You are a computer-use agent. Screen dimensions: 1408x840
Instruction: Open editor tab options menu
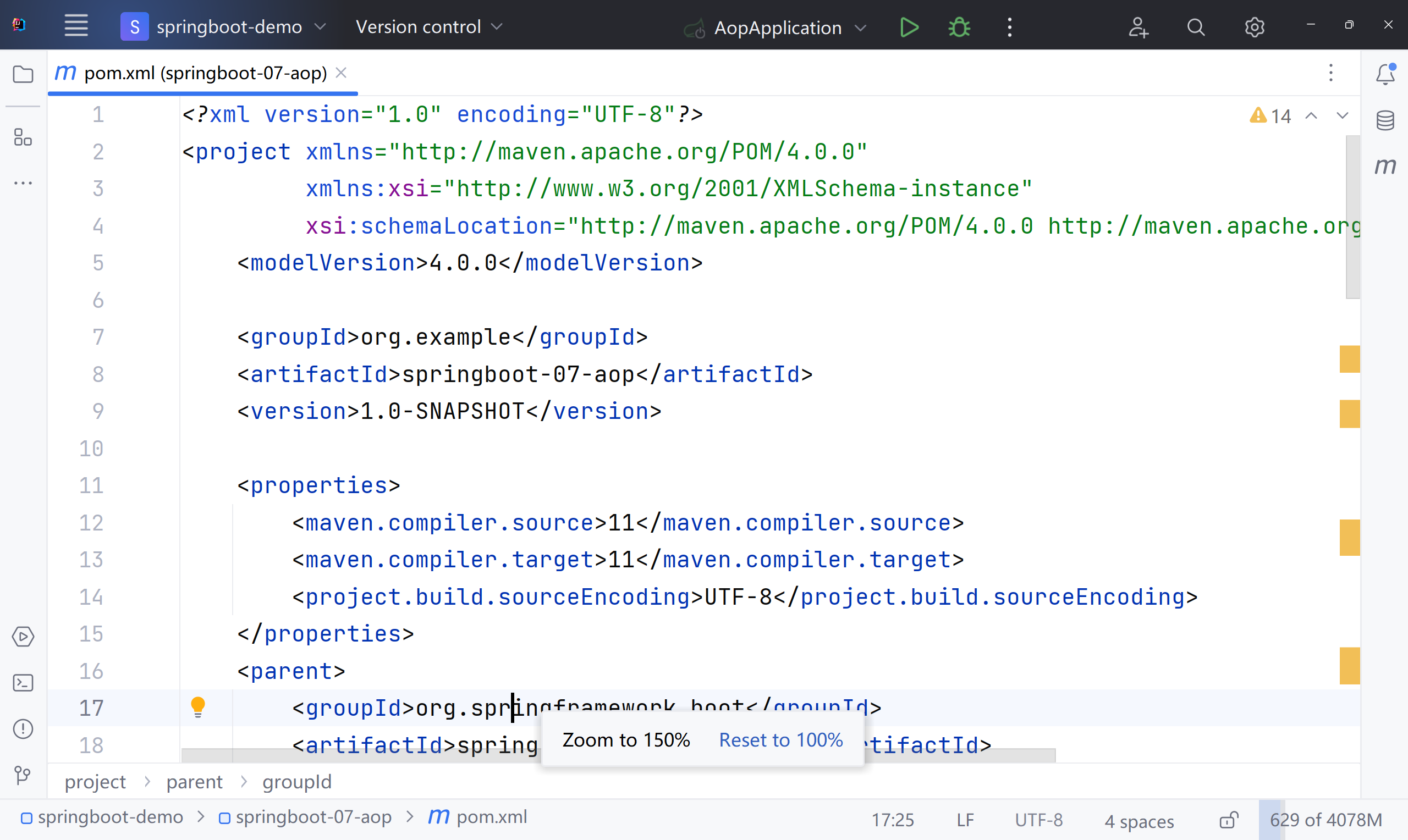[x=1330, y=73]
